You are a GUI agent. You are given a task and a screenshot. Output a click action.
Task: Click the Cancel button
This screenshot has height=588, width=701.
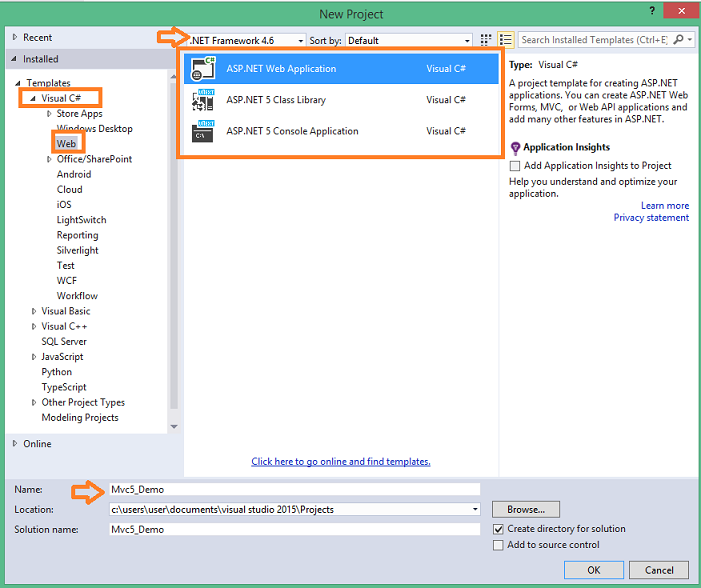click(659, 570)
